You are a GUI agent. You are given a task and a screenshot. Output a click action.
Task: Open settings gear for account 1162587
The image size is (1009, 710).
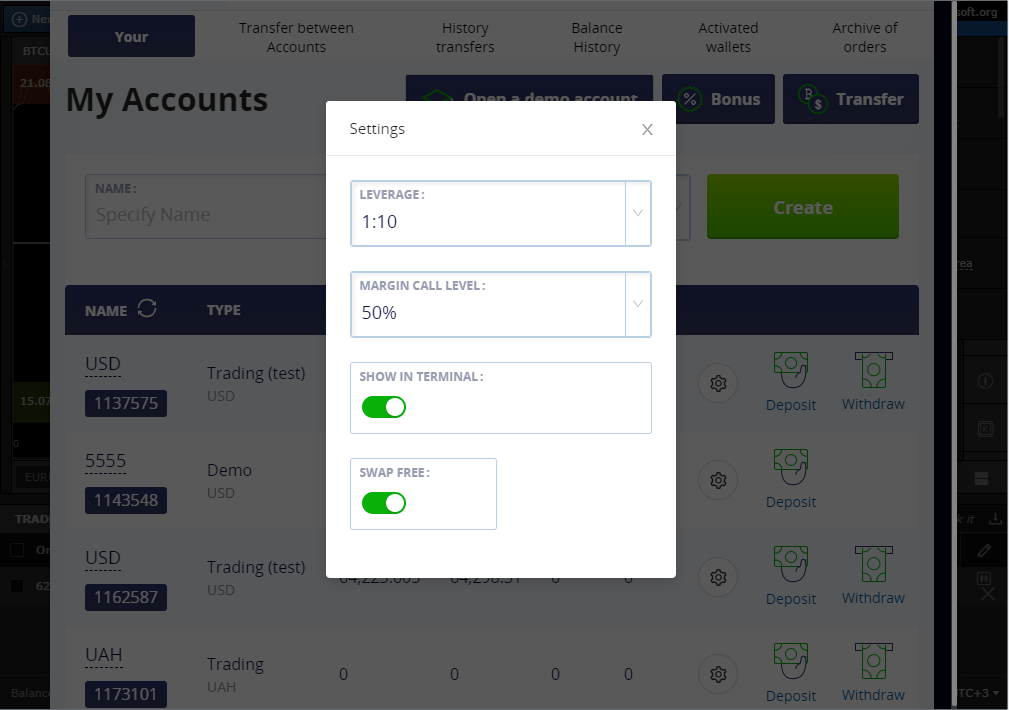pyautogui.click(x=718, y=577)
